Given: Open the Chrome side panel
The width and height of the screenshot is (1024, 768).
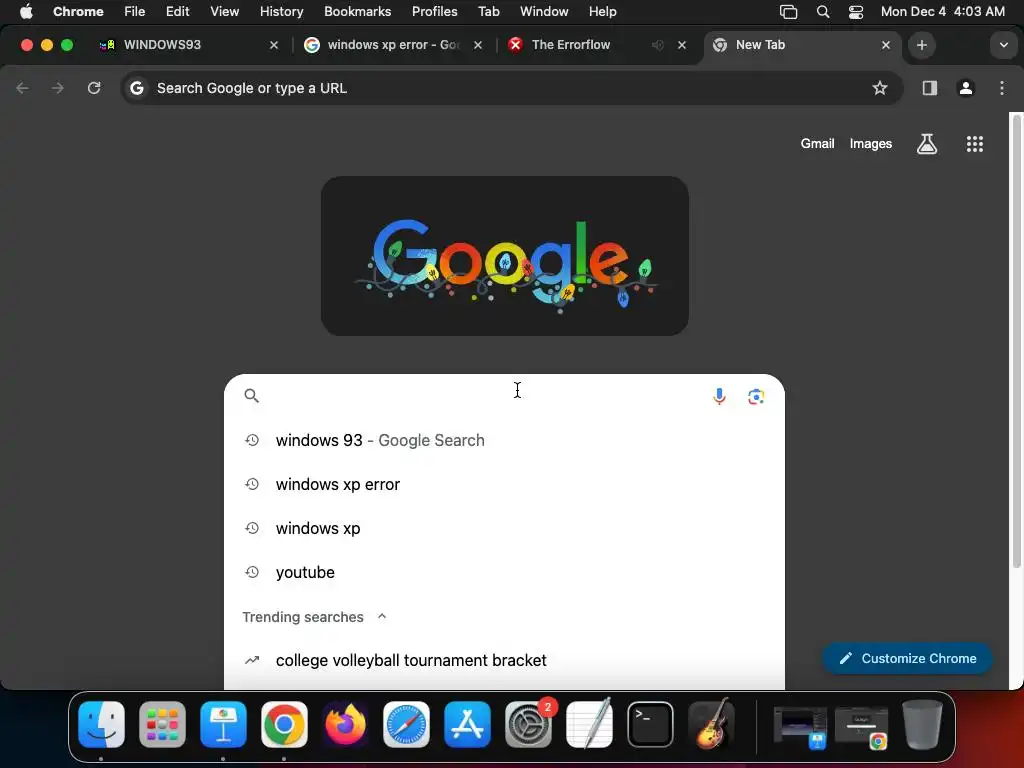Looking at the screenshot, I should point(930,88).
